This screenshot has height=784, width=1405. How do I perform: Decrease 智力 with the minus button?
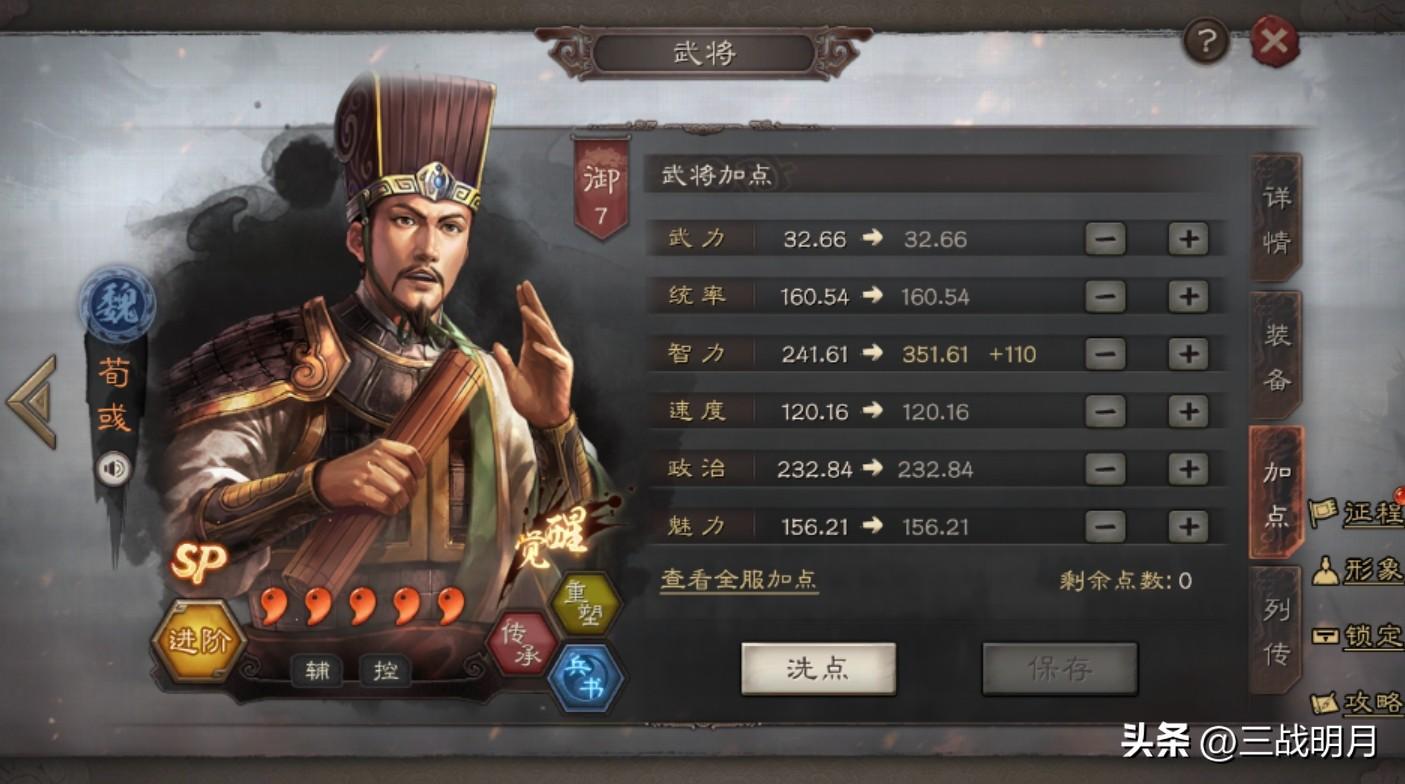coord(1105,354)
